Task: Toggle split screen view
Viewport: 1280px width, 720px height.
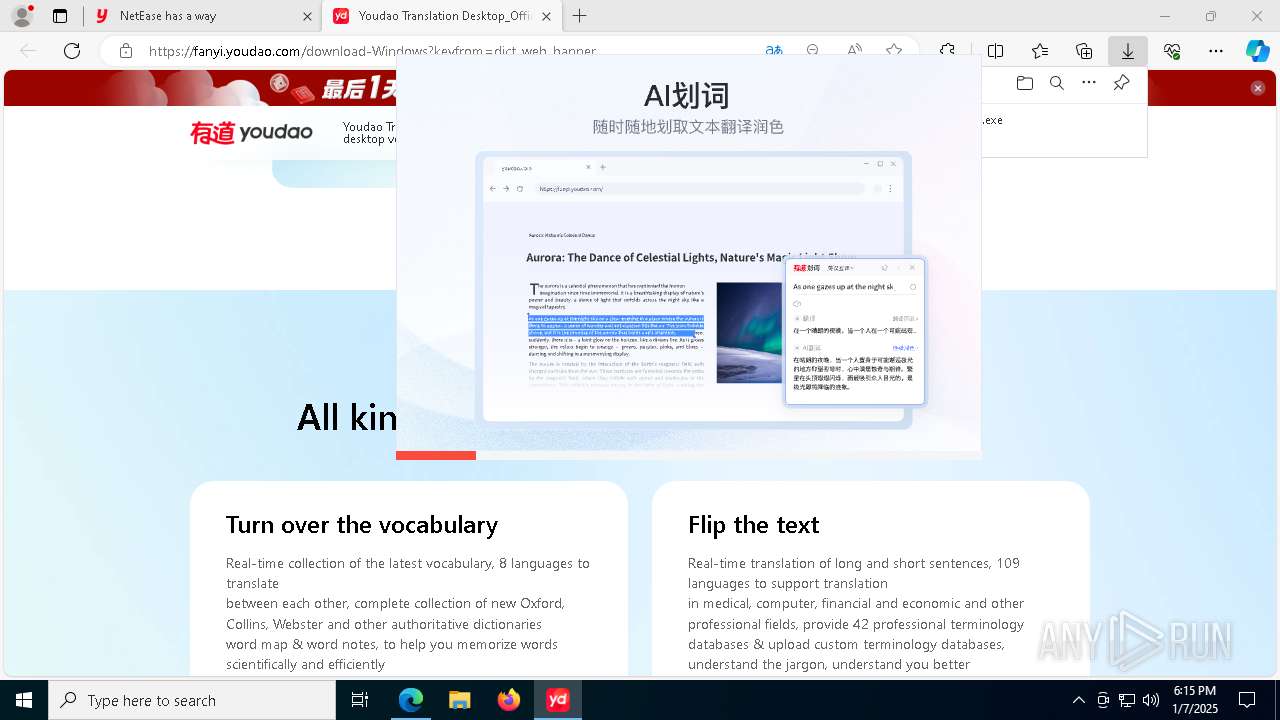Action: click(x=996, y=51)
